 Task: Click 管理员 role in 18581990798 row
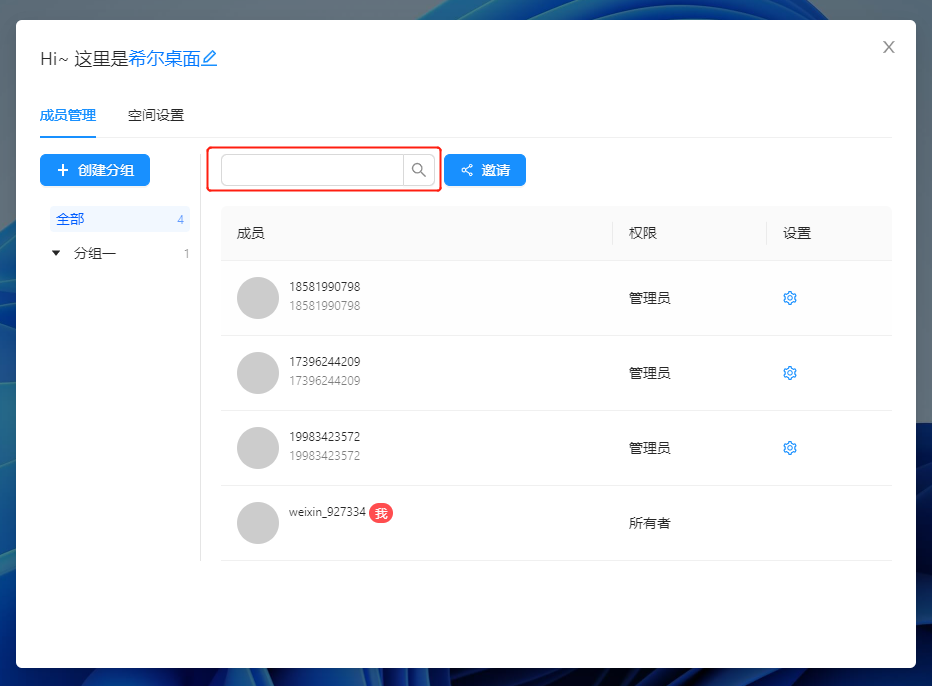pyautogui.click(x=650, y=298)
